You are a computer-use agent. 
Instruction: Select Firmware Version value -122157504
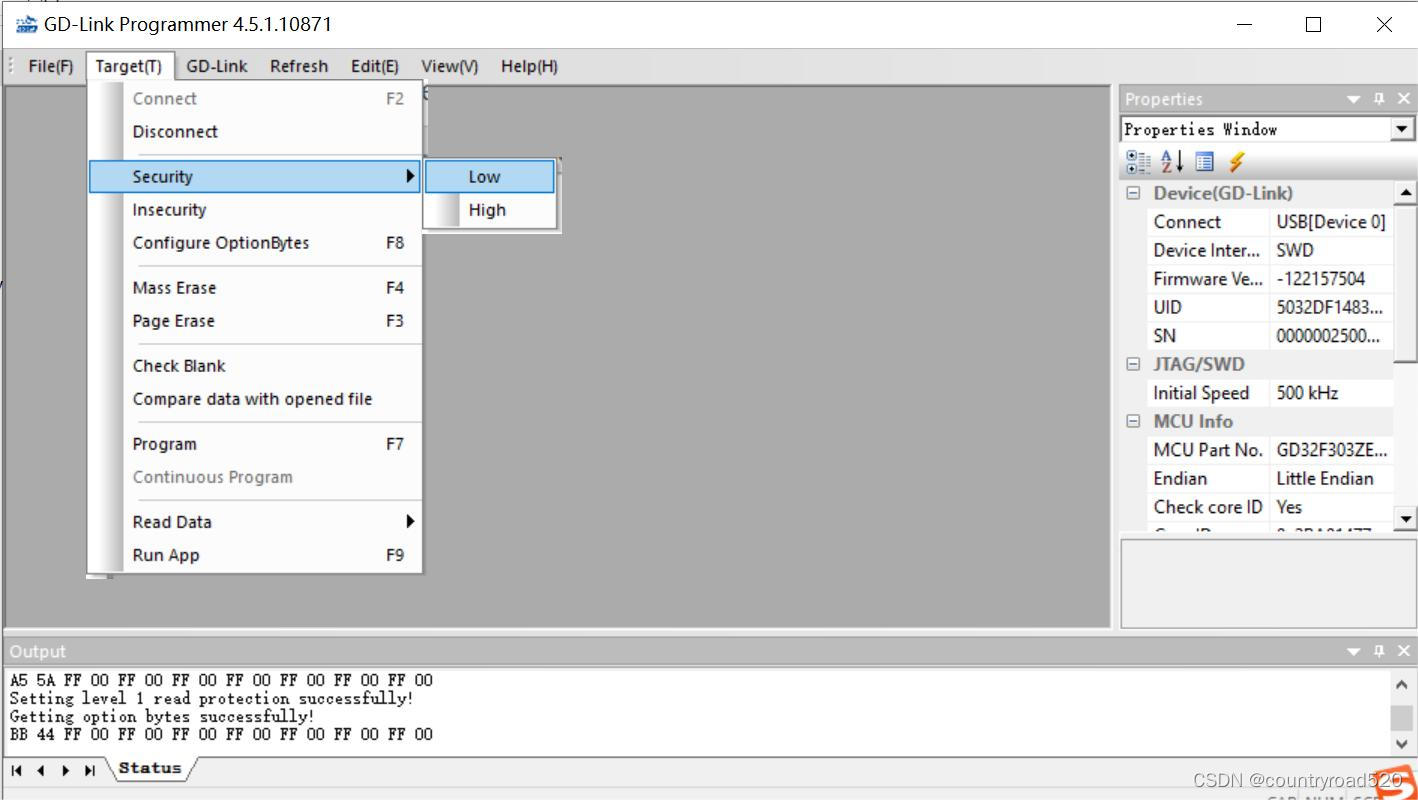point(1331,279)
